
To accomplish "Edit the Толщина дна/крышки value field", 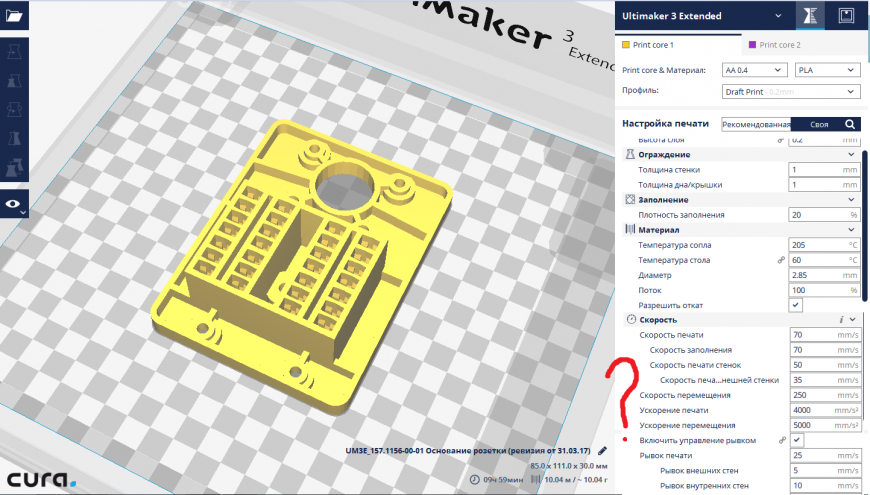I will (825, 184).
